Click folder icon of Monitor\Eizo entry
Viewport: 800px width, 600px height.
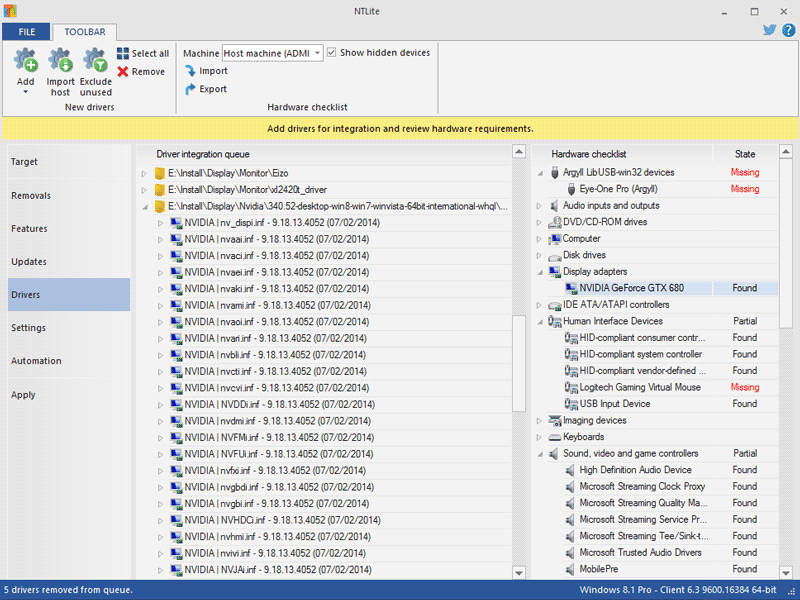coord(160,173)
